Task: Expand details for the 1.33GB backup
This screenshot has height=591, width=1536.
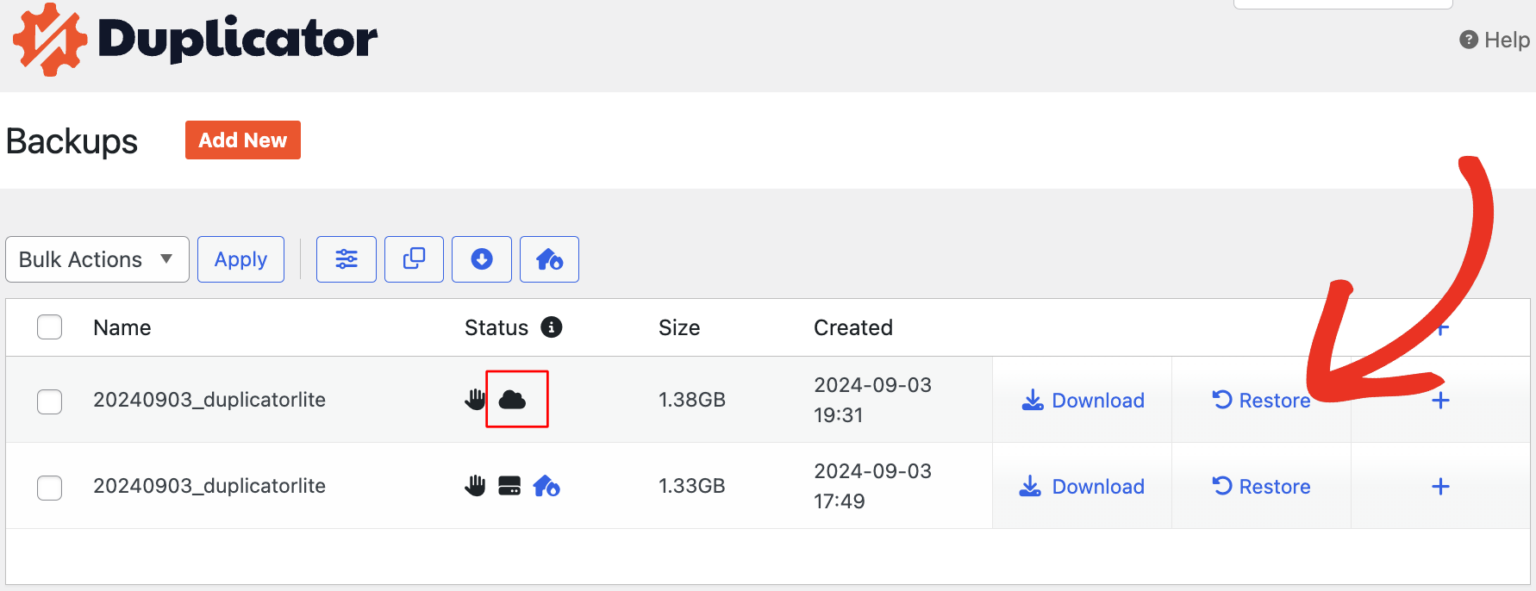Action: 1440,487
